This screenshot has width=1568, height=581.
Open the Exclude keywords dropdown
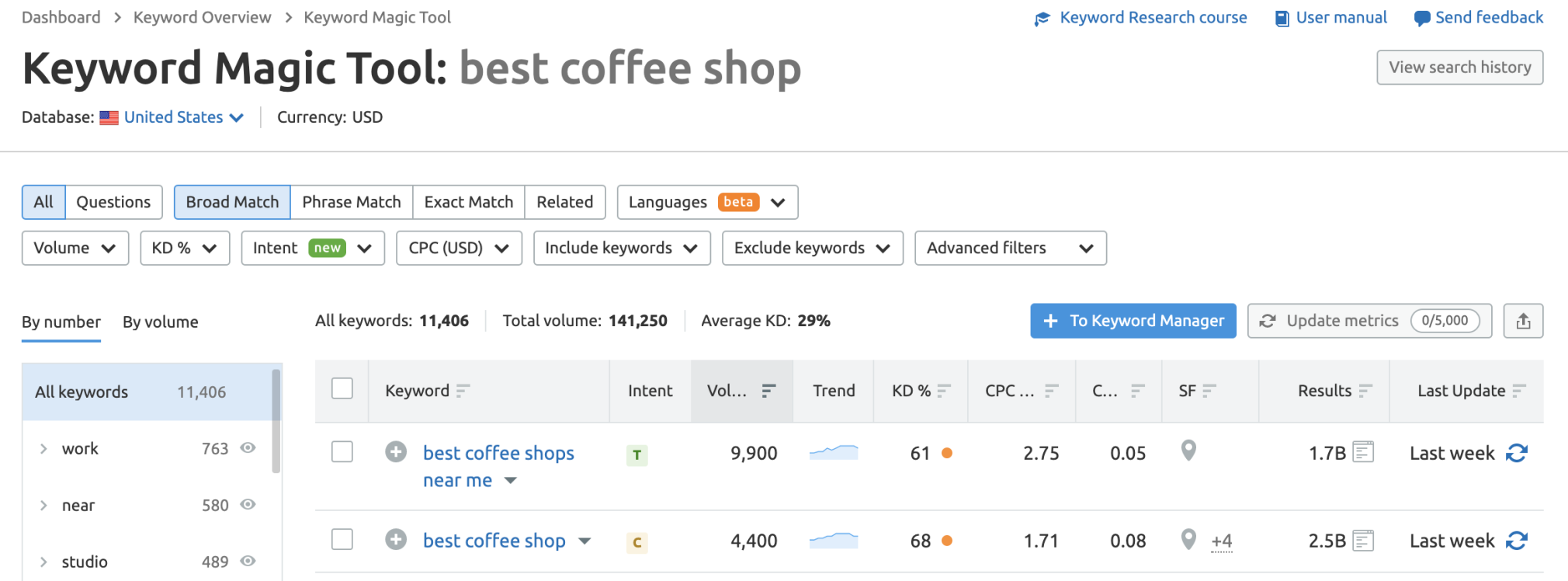[813, 248]
